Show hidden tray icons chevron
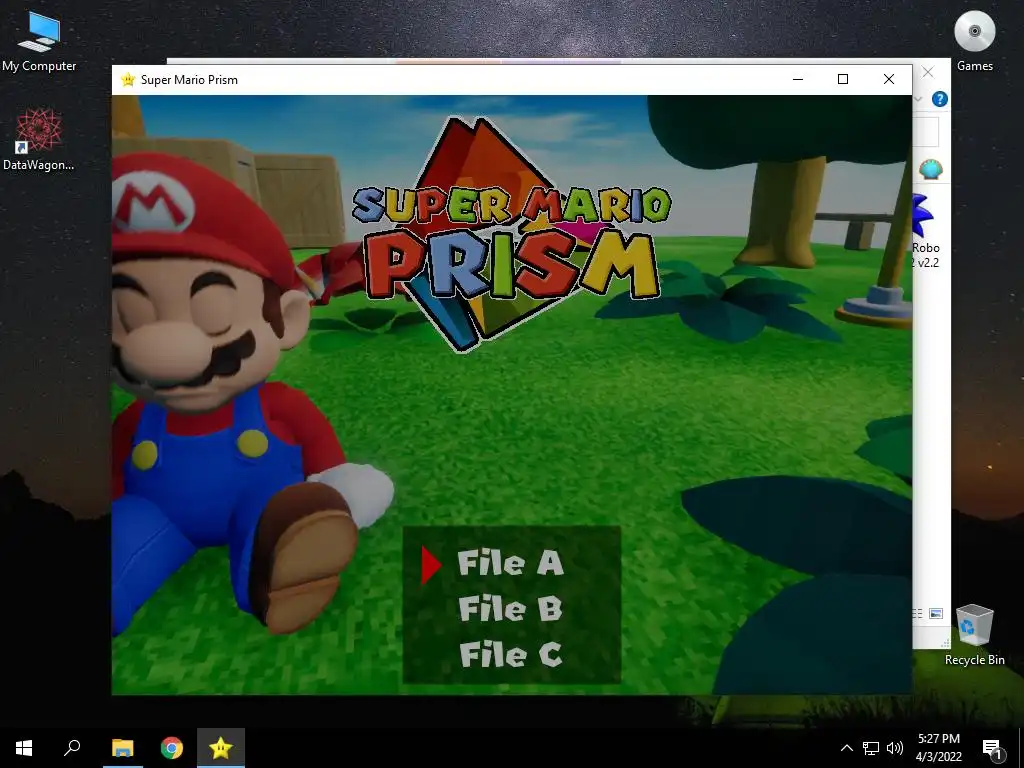 point(846,748)
